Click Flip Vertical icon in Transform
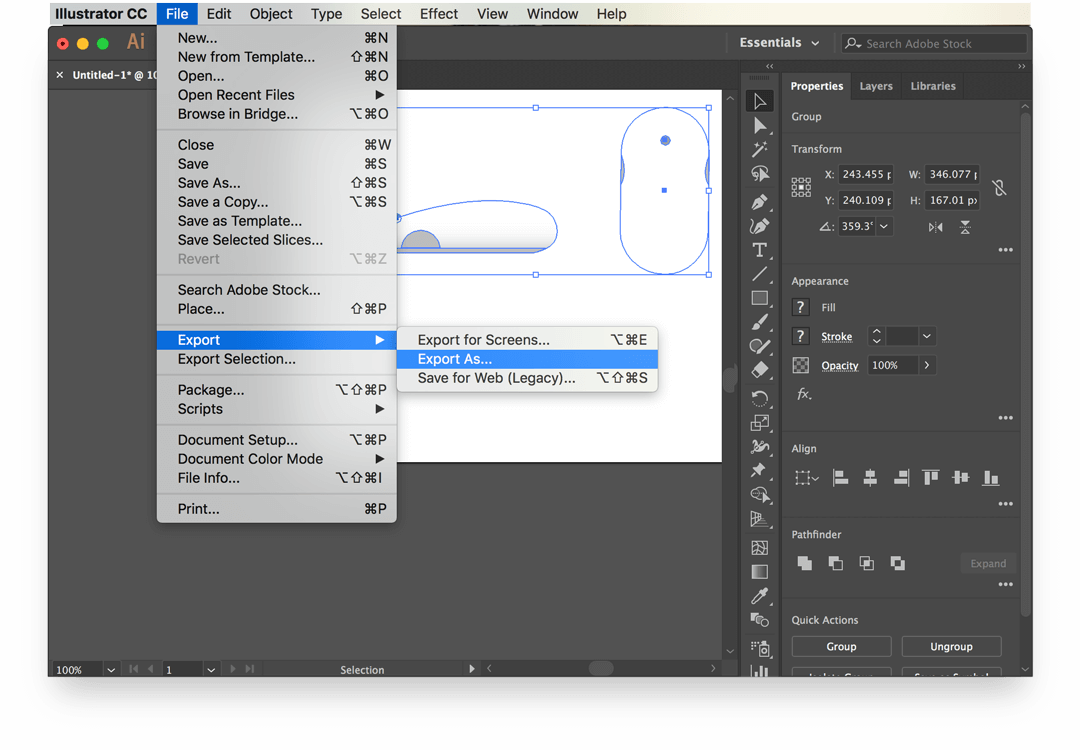Screen dimensions: 1080x750 point(965,227)
